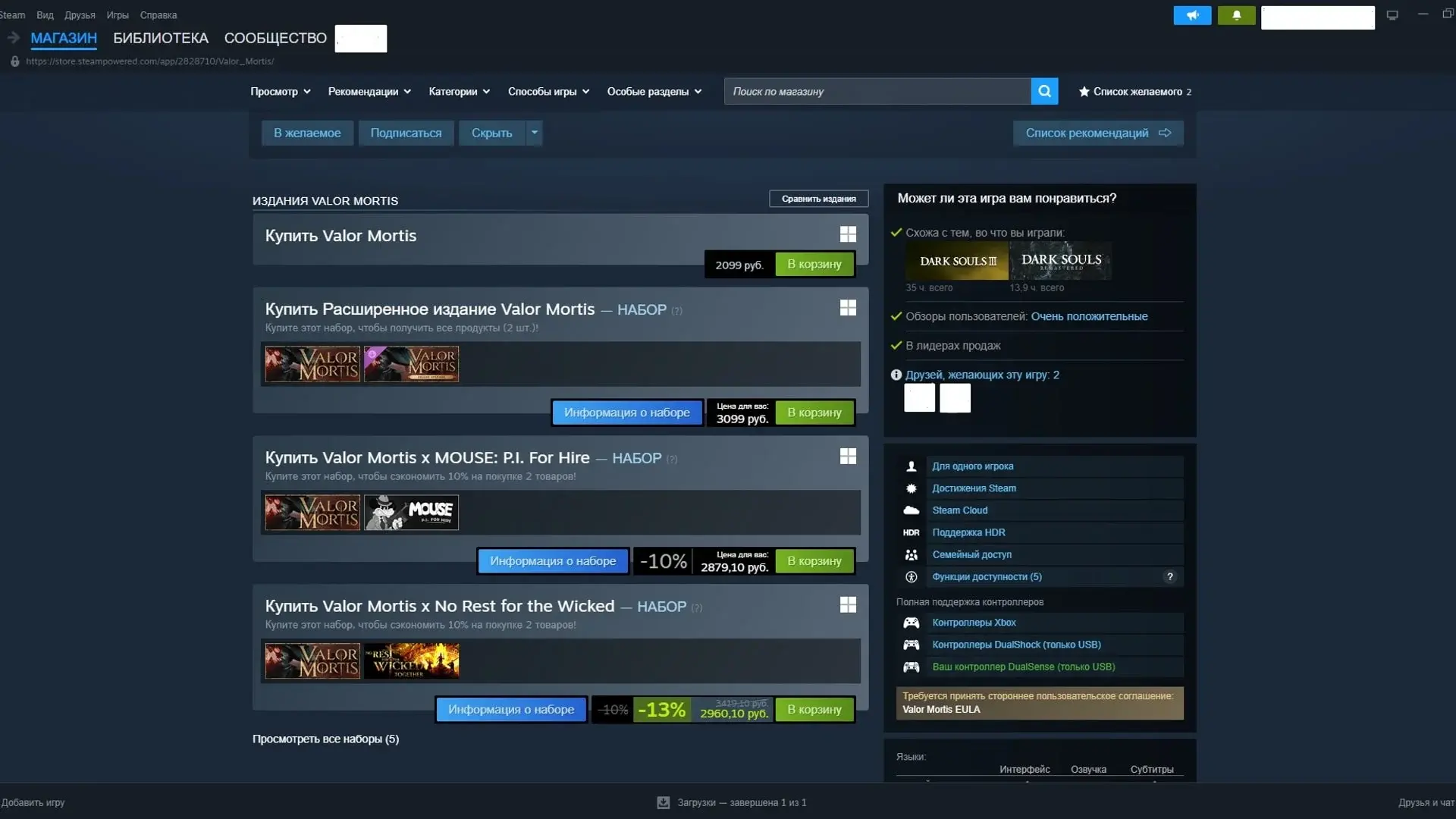Open Информация о наборе for MOUSE bundle
This screenshot has width=1456, height=819.
(553, 561)
